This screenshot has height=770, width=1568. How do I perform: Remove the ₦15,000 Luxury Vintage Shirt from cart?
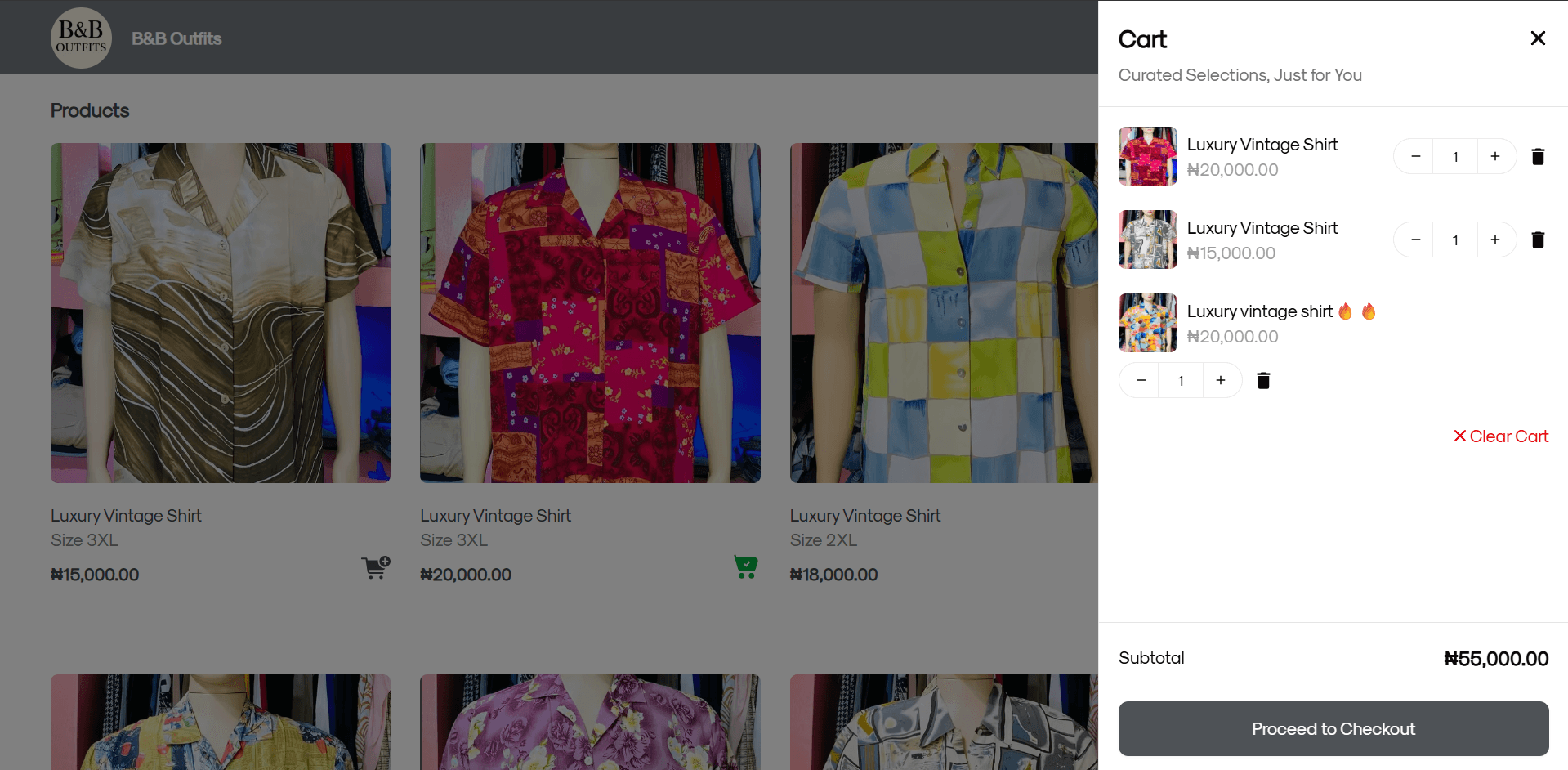[x=1537, y=240]
